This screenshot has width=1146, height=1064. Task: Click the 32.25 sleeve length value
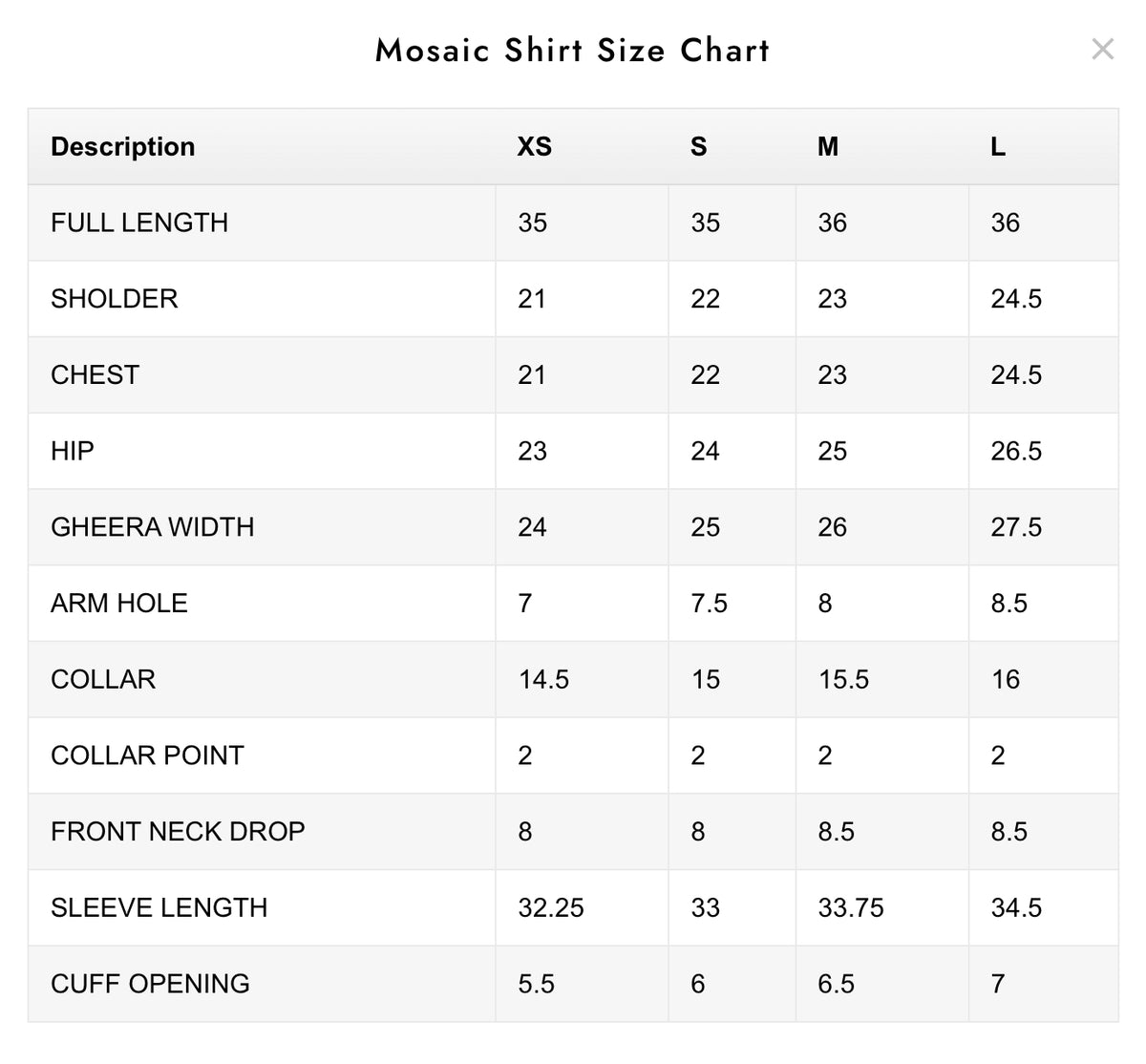click(551, 907)
